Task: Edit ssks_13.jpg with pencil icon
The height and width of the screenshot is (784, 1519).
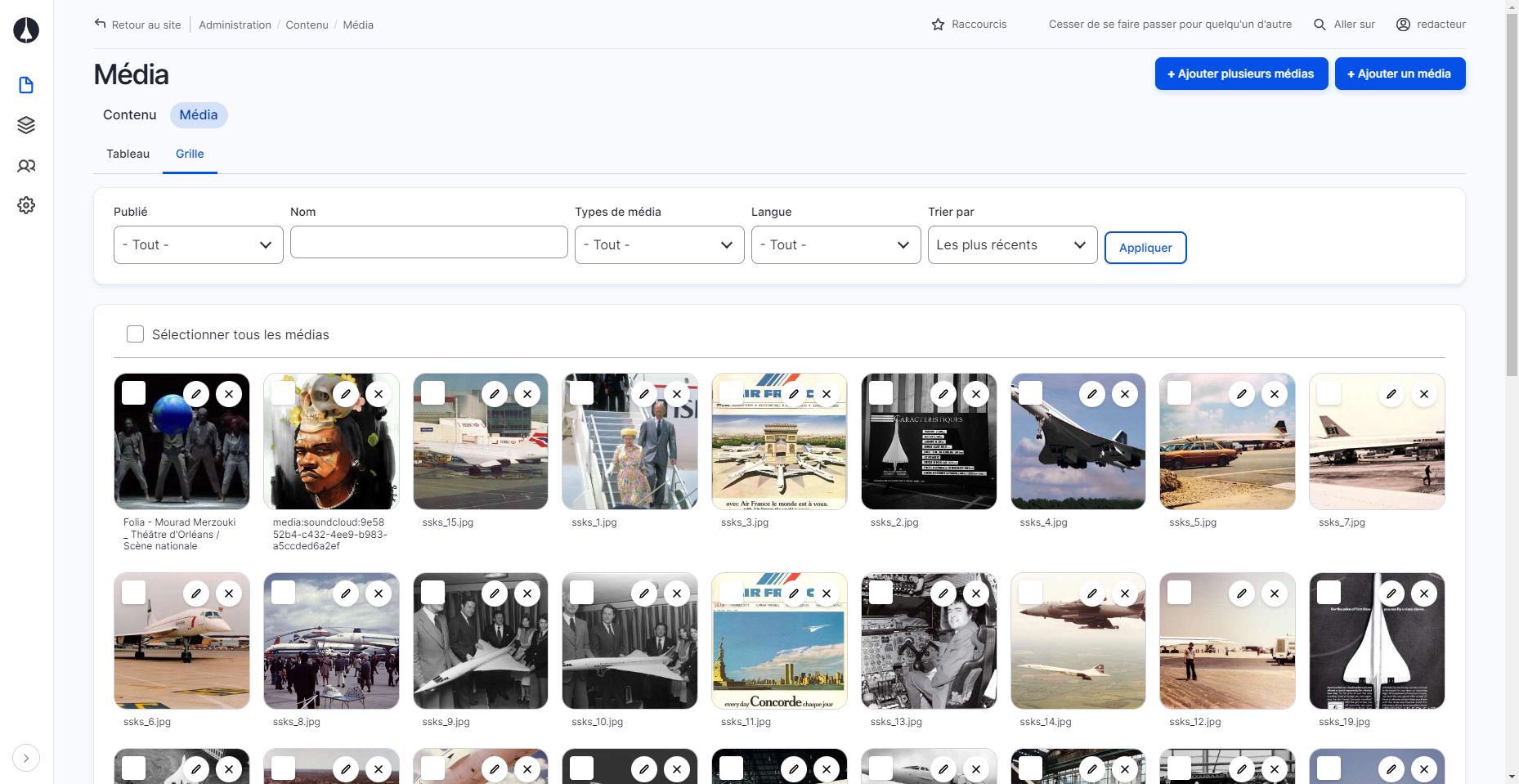Action: [943, 594]
